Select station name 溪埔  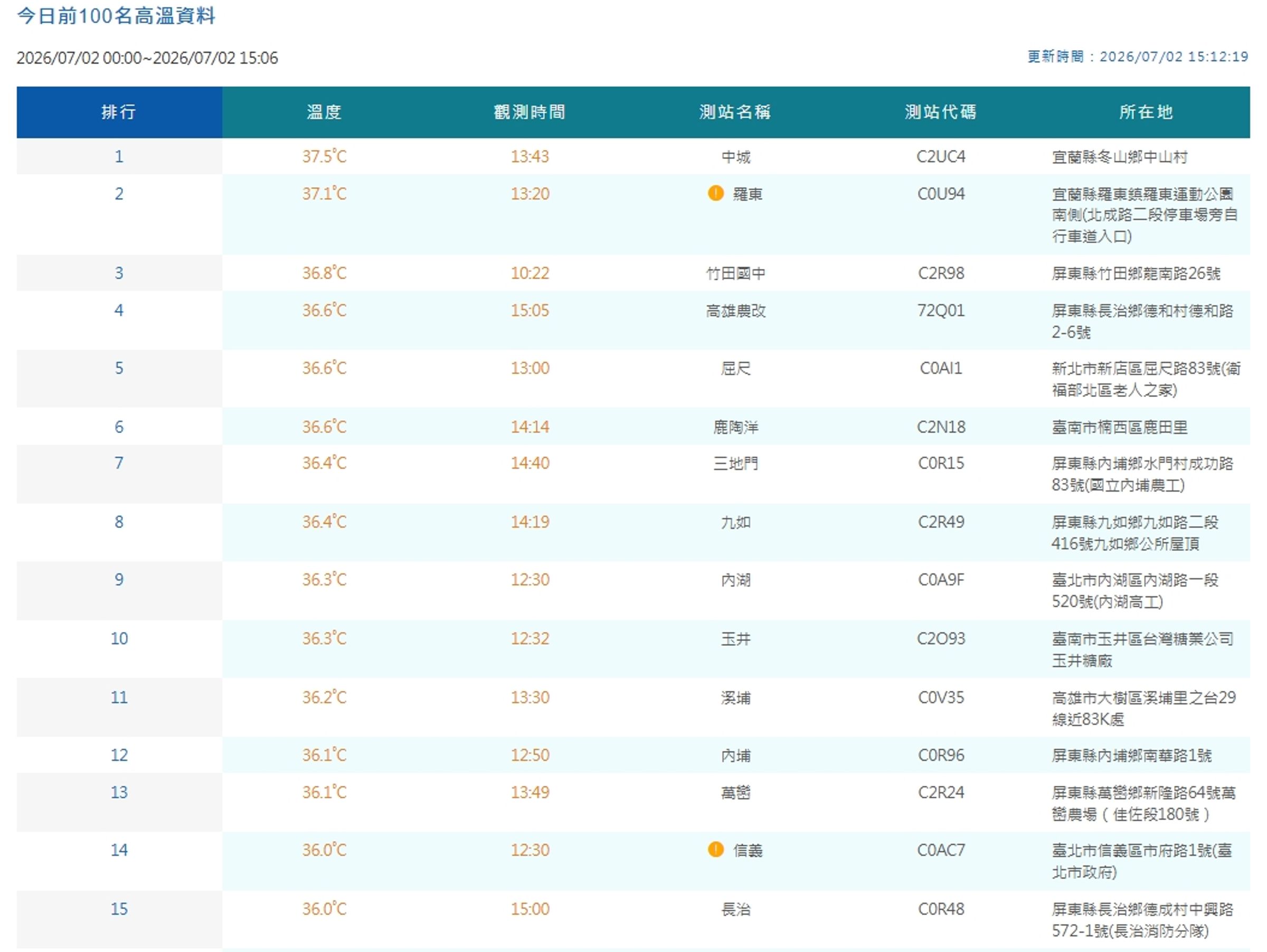735,697
